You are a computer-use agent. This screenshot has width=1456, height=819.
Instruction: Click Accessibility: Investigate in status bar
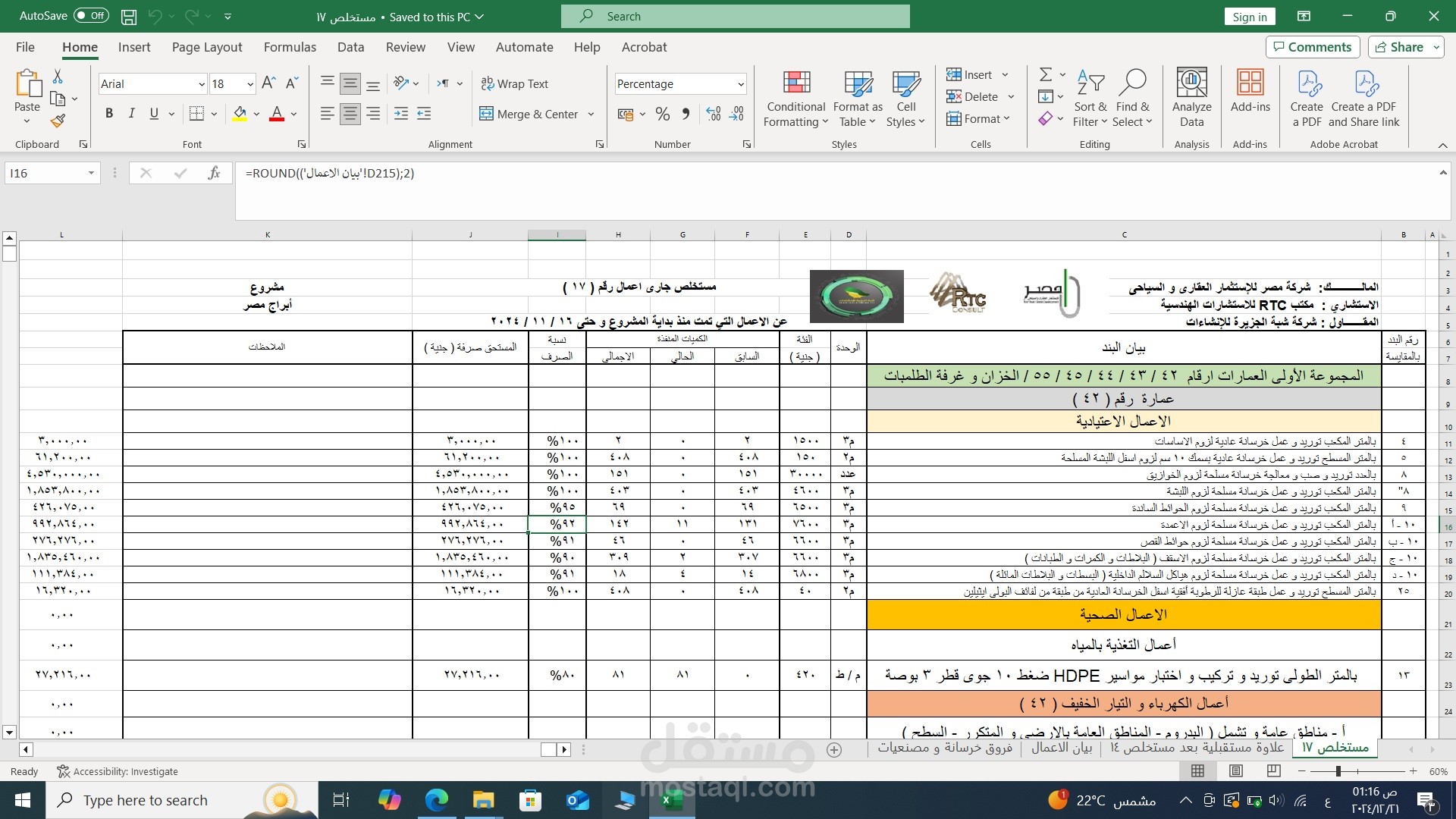[118, 771]
